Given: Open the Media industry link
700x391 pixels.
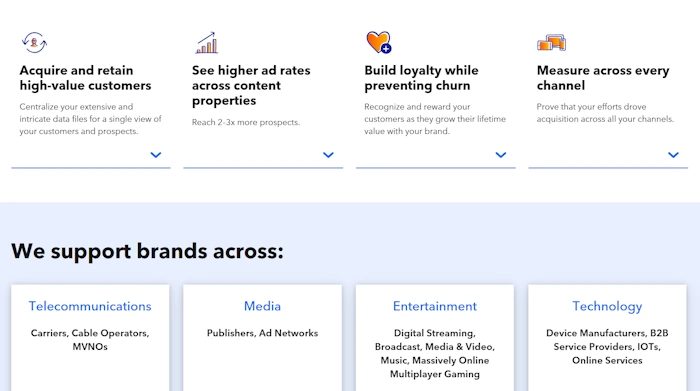Looking at the screenshot, I should 262,306.
